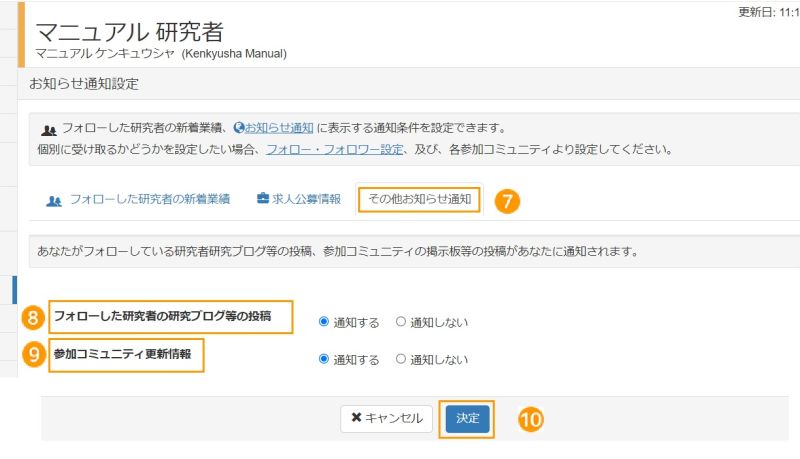800x459 pixels.
Task: Click the 参加コミュニティ更新情報 label
Action: [122, 354]
